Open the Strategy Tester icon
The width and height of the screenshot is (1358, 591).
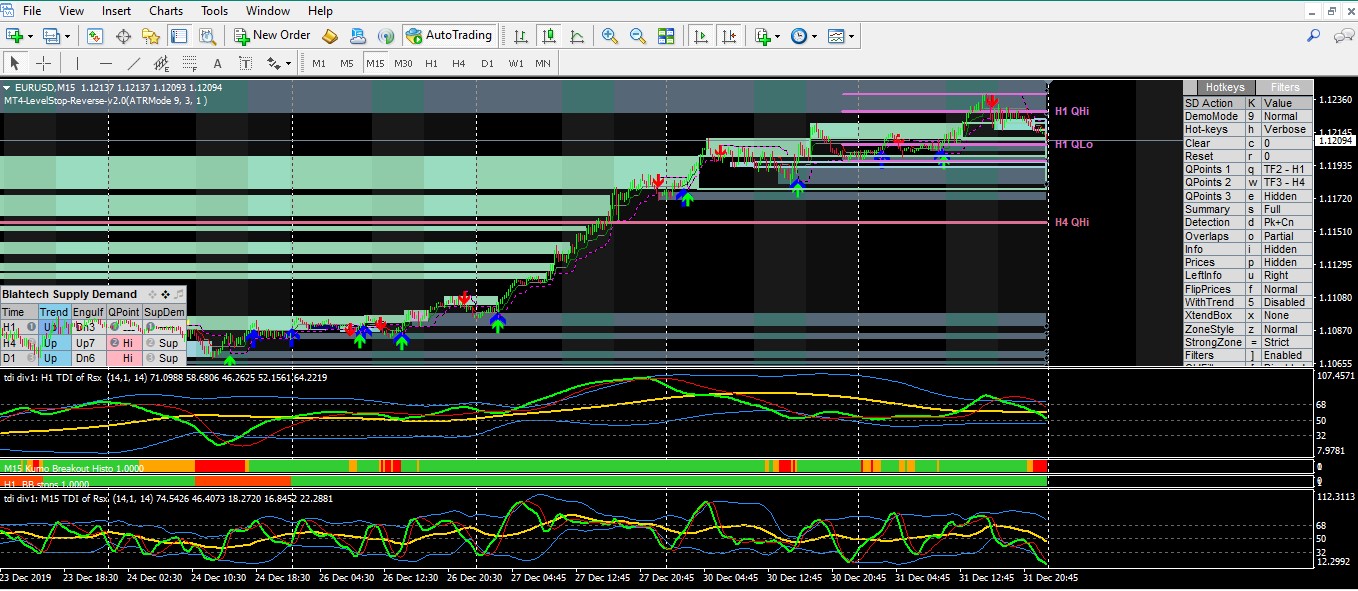[207, 36]
